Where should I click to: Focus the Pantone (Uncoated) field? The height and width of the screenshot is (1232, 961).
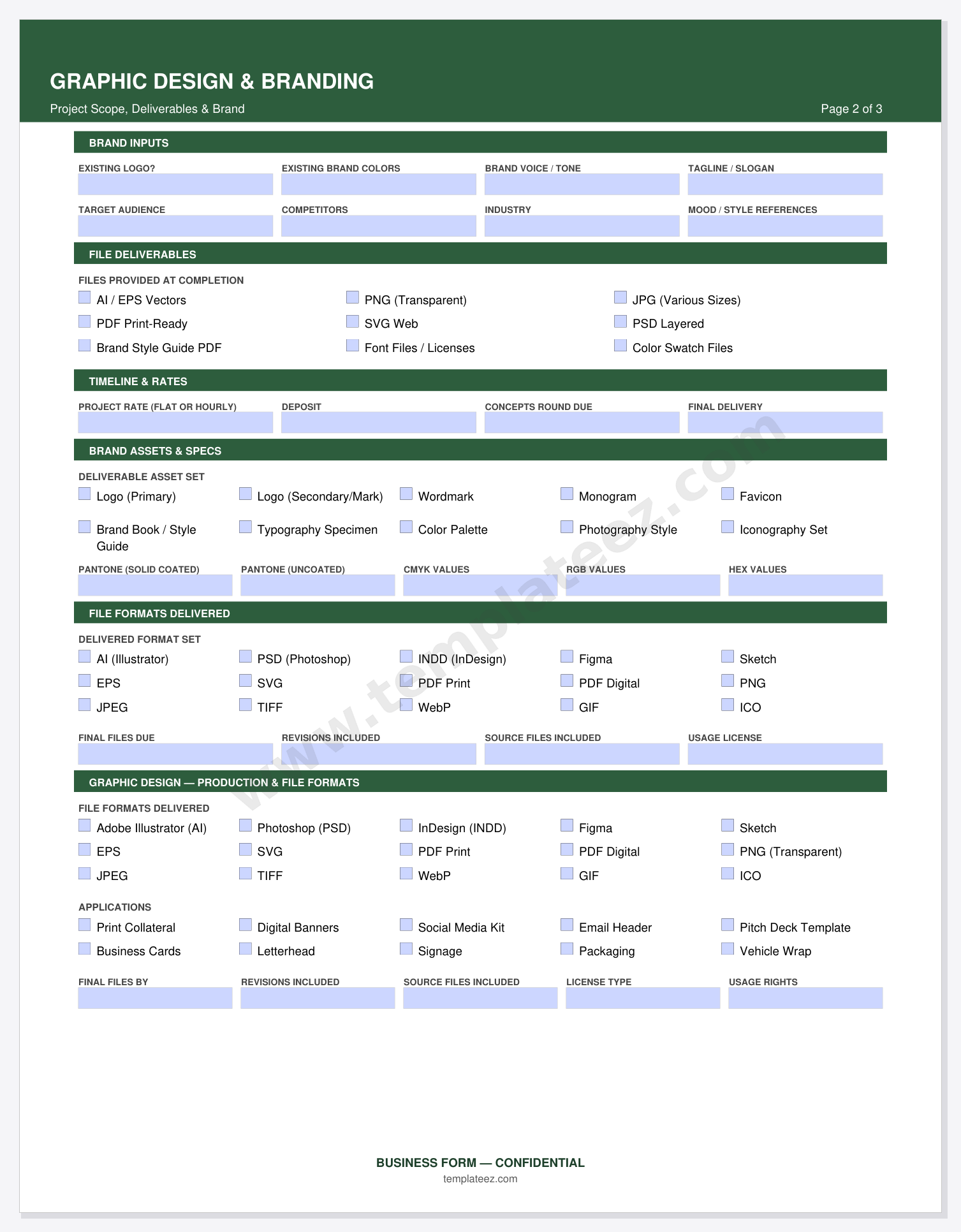coord(318,585)
